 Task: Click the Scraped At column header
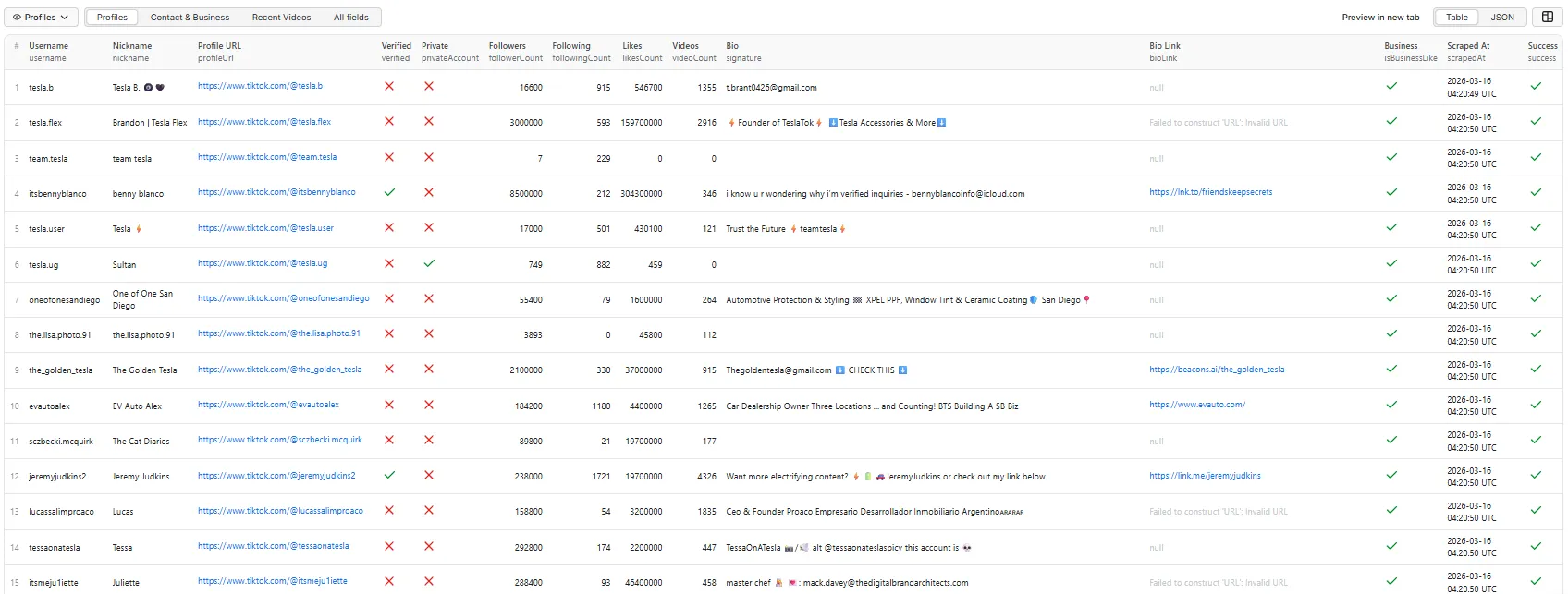click(x=1468, y=45)
